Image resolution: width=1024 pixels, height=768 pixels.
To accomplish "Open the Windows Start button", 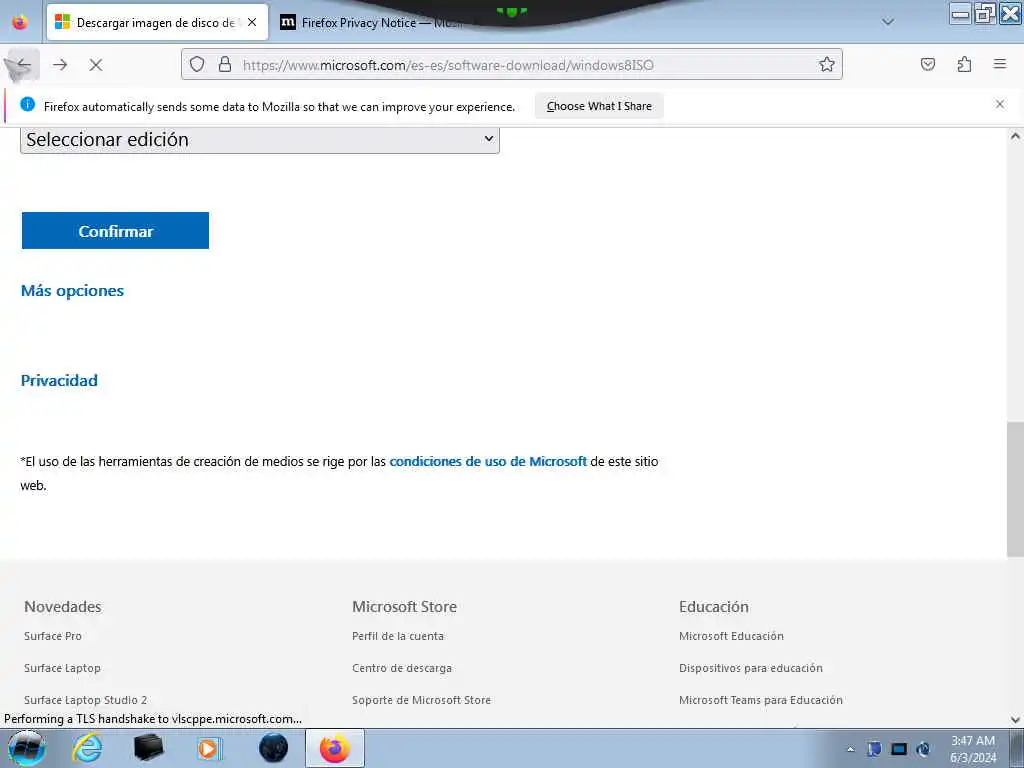I will coord(26,748).
